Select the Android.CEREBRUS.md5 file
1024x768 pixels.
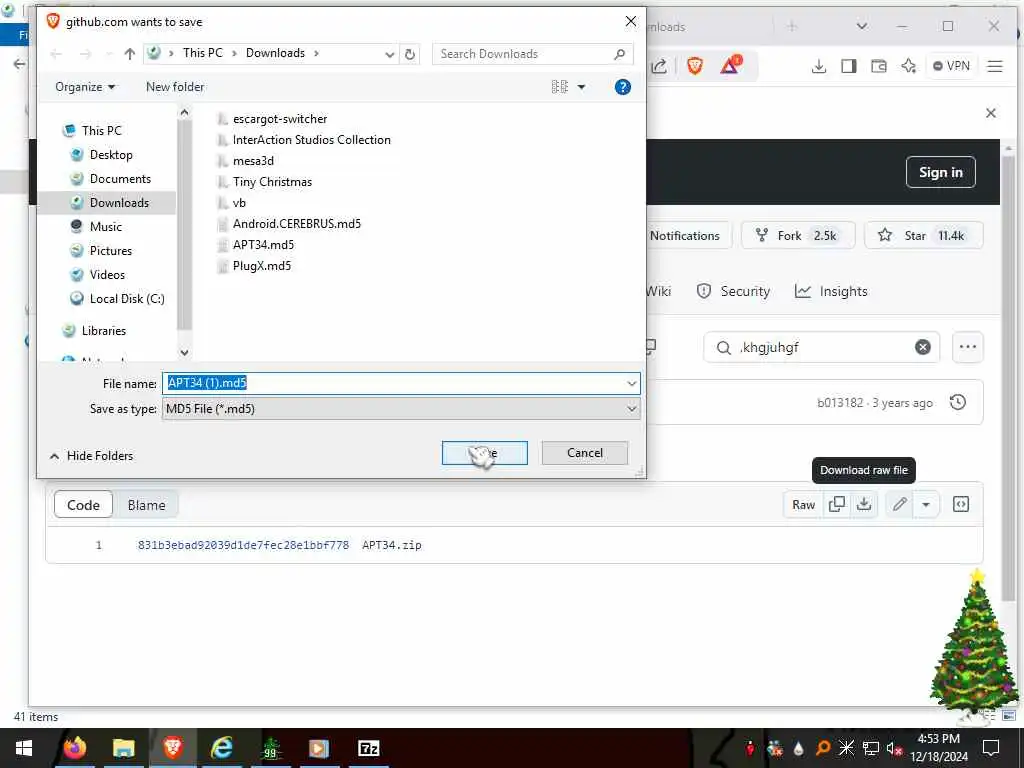click(x=296, y=223)
